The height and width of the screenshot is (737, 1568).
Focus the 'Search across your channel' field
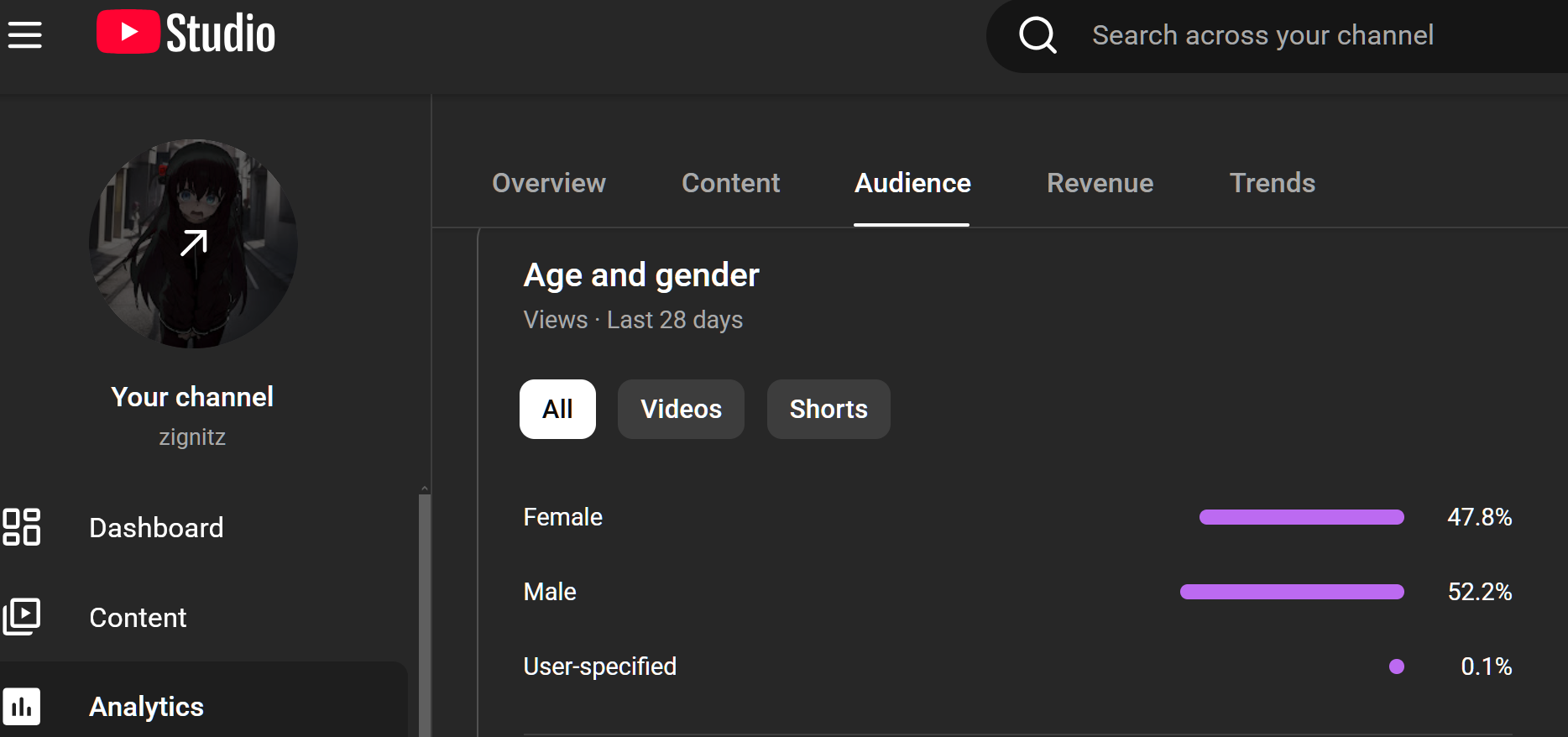[1262, 35]
